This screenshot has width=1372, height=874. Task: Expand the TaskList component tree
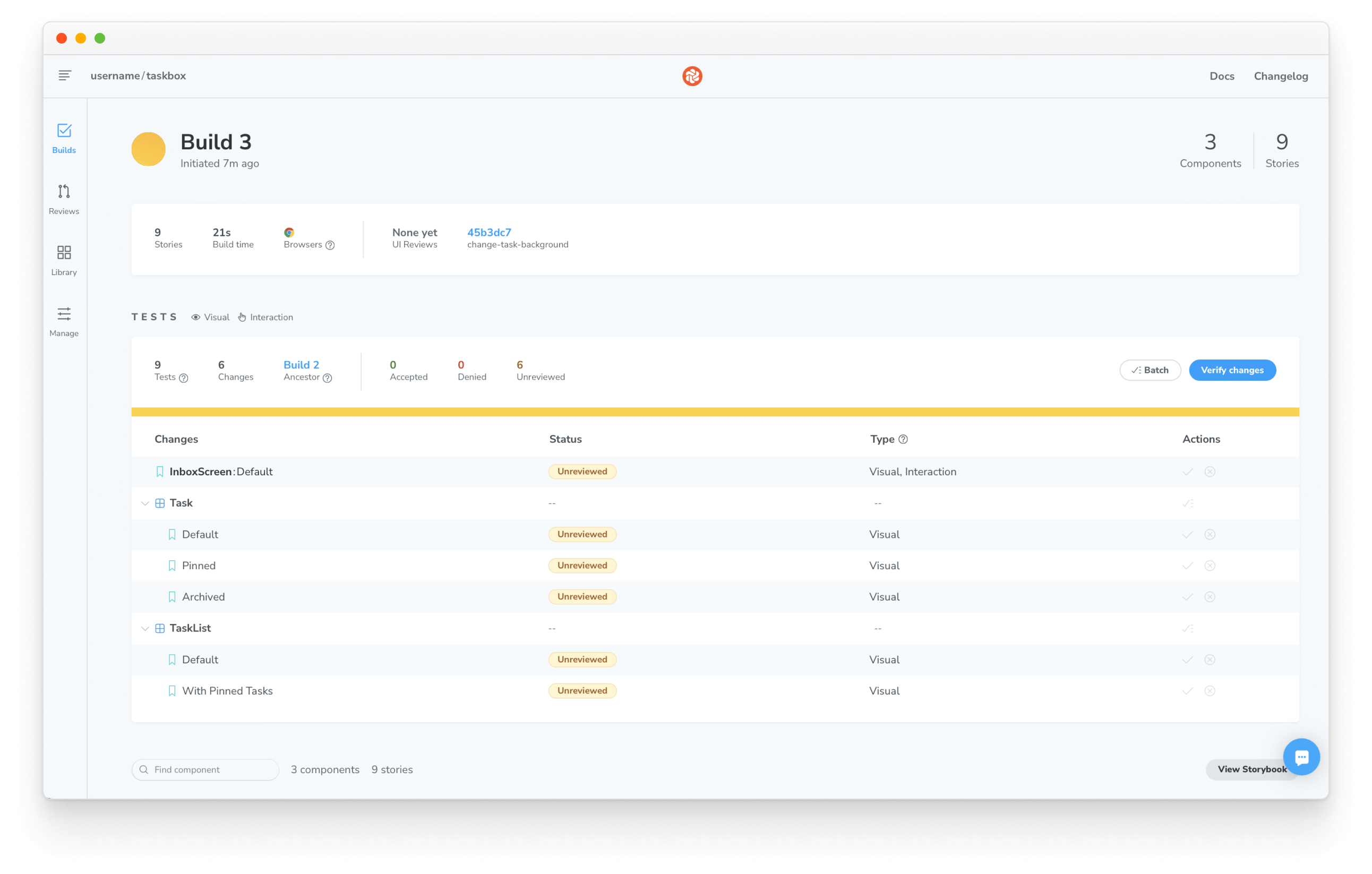144,628
